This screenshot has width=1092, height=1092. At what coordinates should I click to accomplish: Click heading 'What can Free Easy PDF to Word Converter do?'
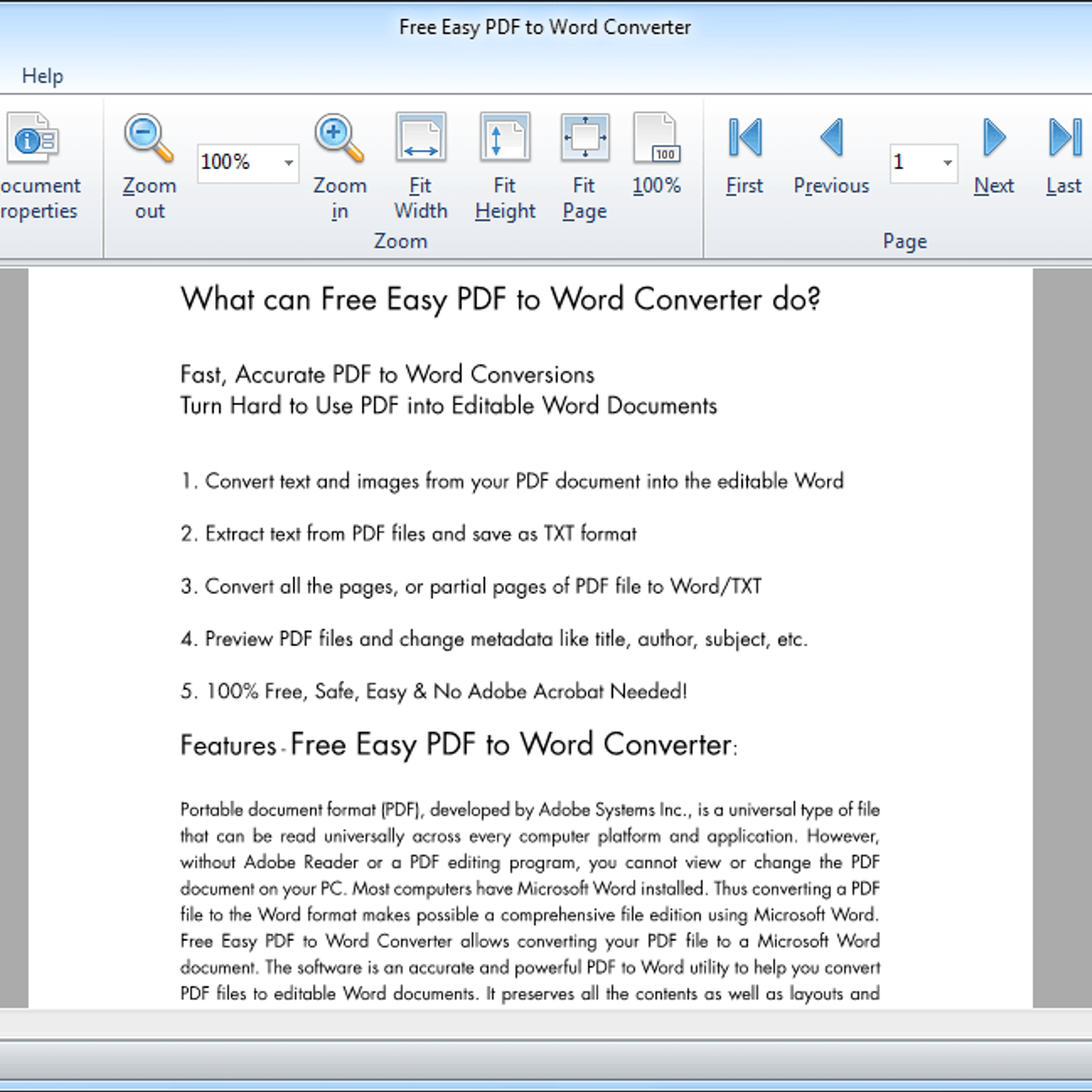tap(500, 300)
